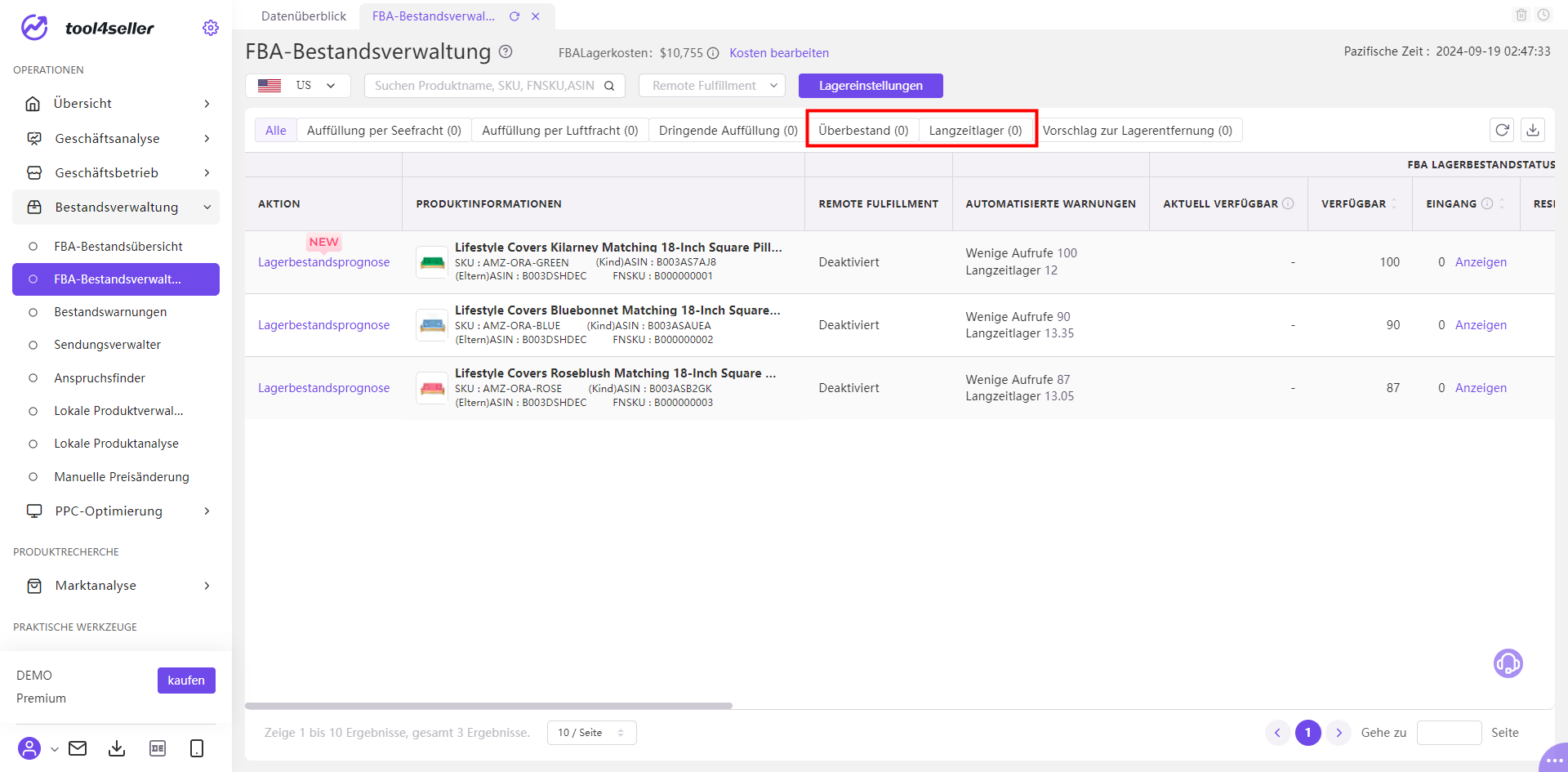Close the FBA-Bestandsverwal... tab
The width and height of the screenshot is (1568, 772).
coord(536,16)
